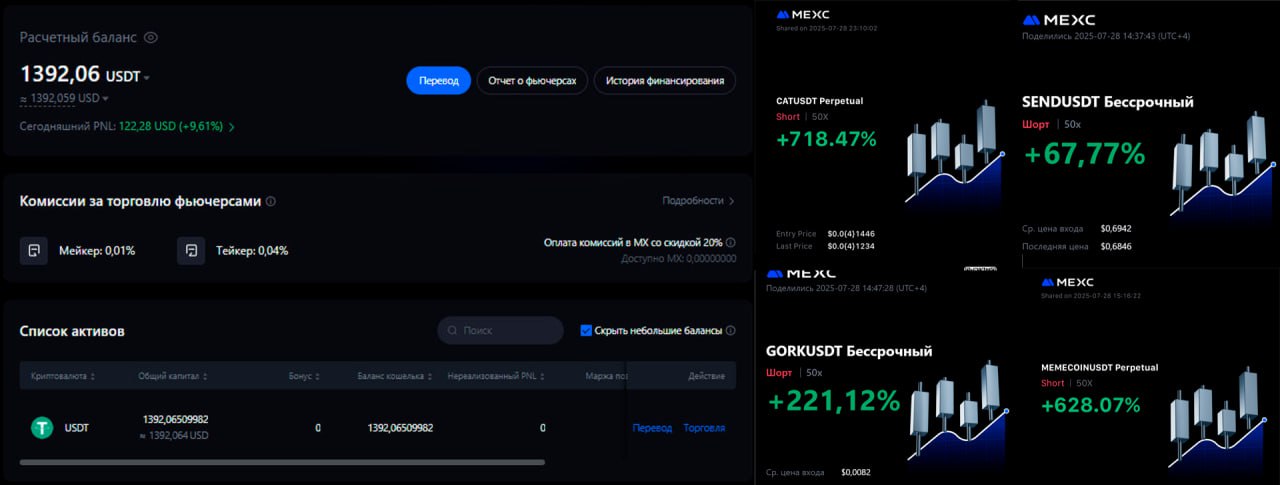Viewport: 1280px width, 485px height.
Task: Focus the Поиск asset search field
Action: pos(501,330)
